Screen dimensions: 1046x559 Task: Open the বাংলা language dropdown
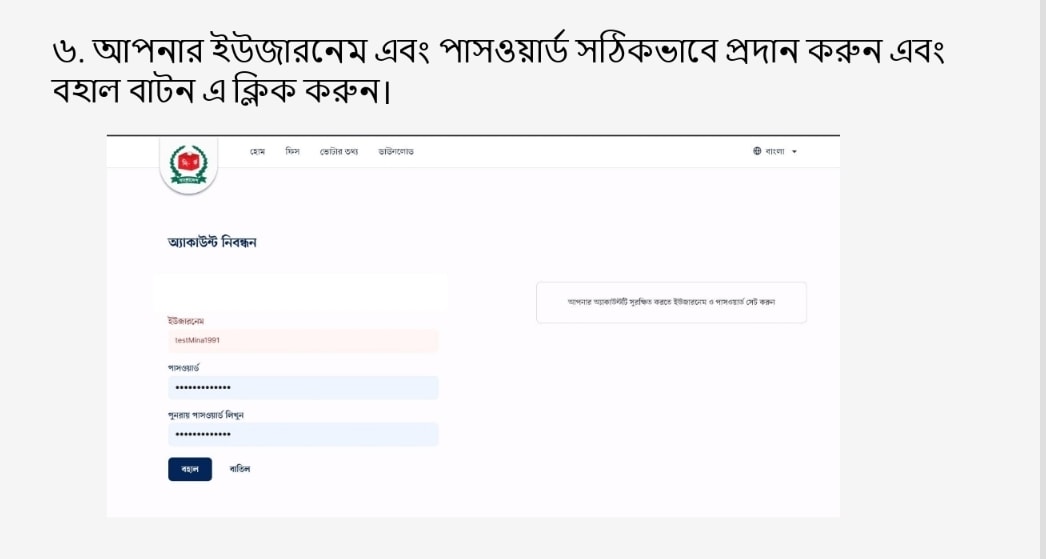pyautogui.click(x=775, y=152)
